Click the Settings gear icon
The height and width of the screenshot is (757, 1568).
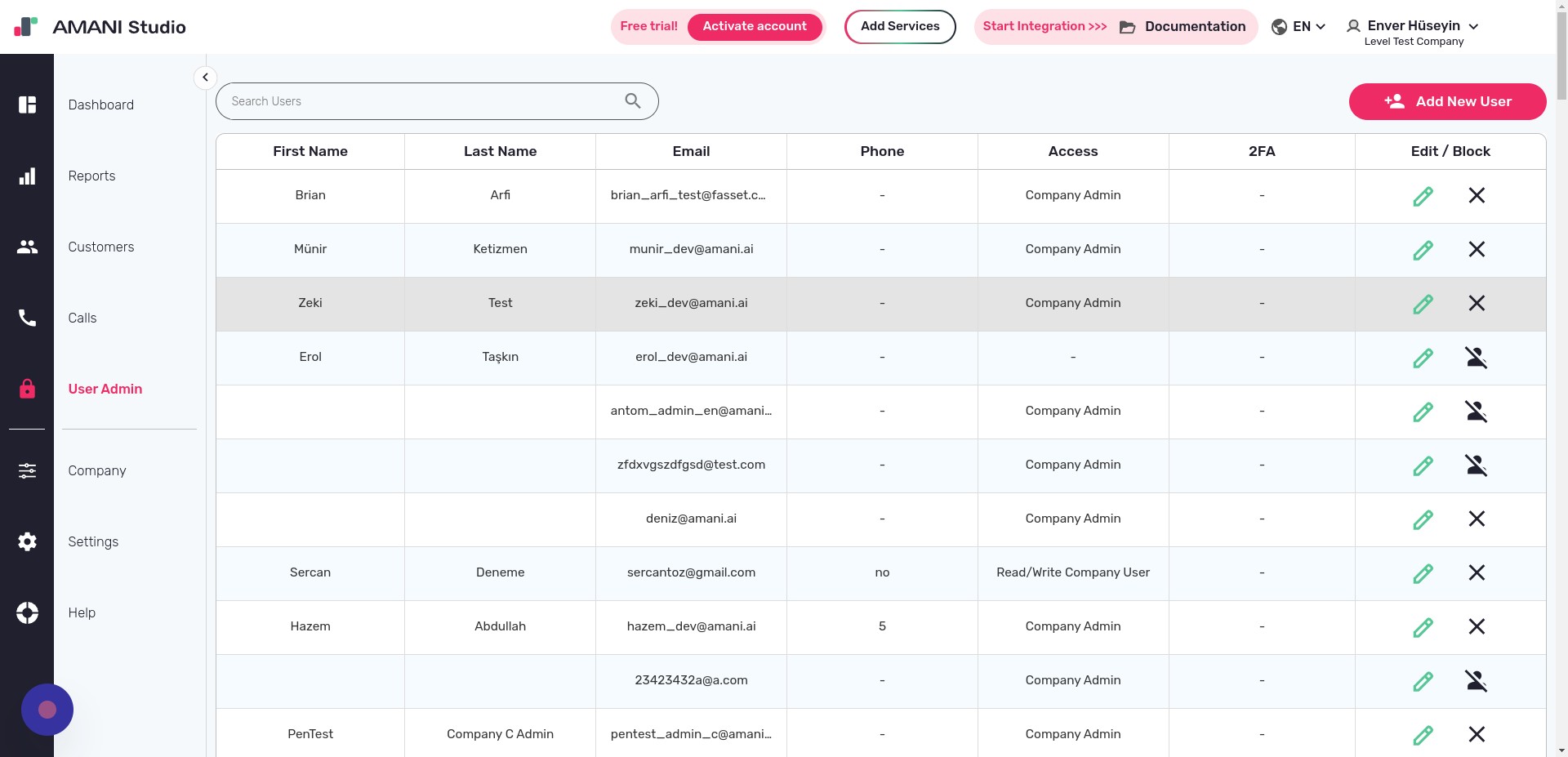click(x=27, y=541)
